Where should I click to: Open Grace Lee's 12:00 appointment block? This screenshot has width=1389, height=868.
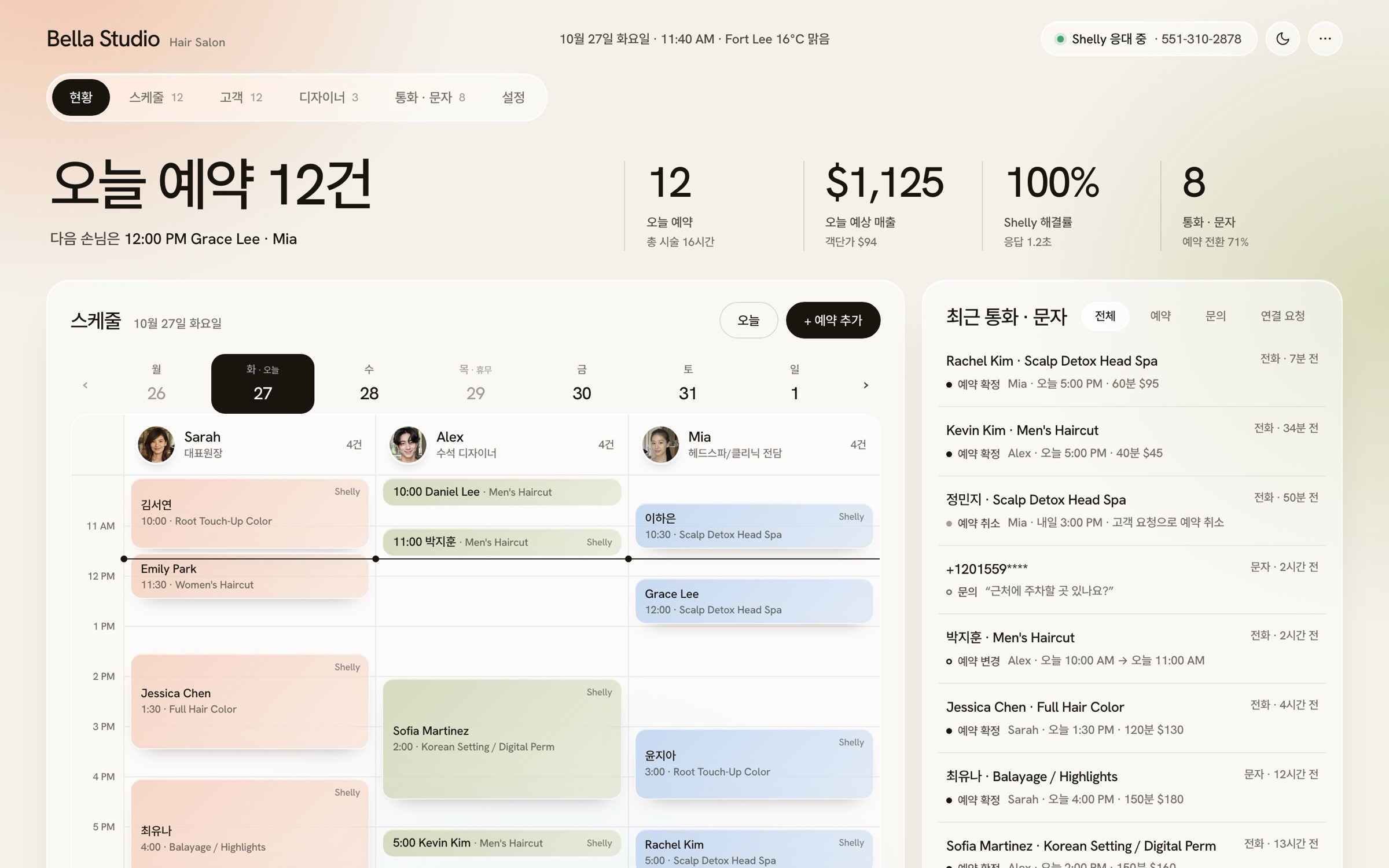tap(754, 601)
